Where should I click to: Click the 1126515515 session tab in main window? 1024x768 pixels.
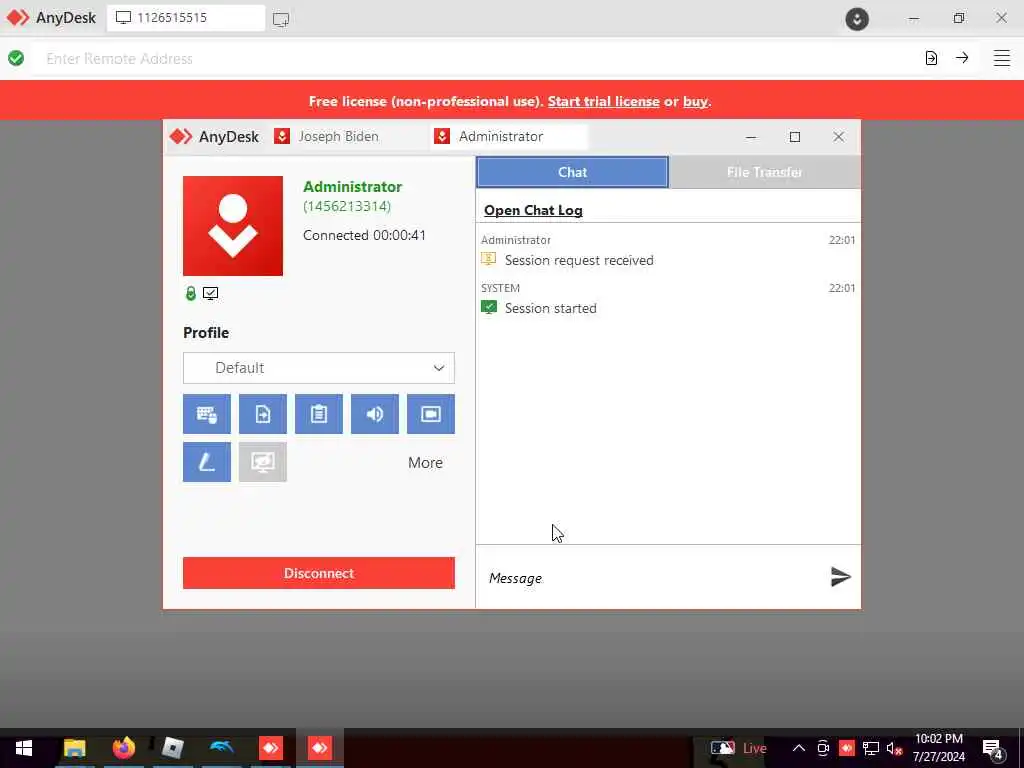tap(186, 18)
